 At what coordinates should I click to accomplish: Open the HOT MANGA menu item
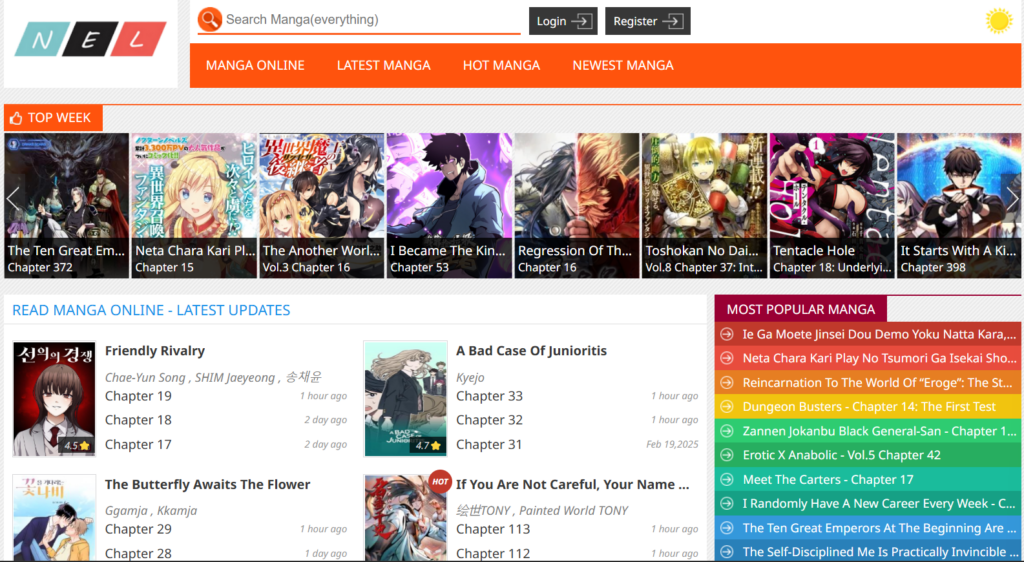click(x=502, y=65)
